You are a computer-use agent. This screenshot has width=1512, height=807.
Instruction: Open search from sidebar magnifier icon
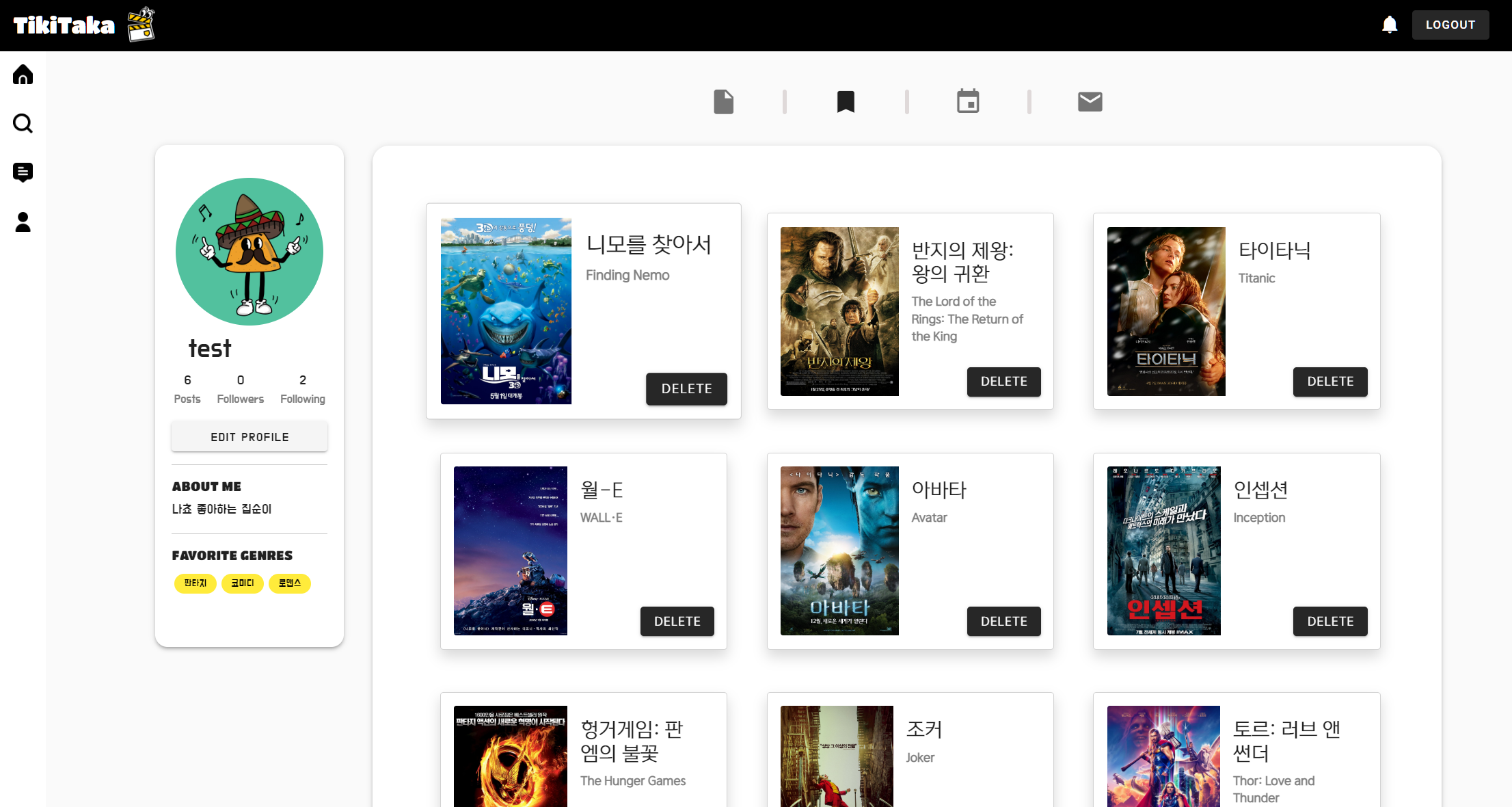click(23, 124)
